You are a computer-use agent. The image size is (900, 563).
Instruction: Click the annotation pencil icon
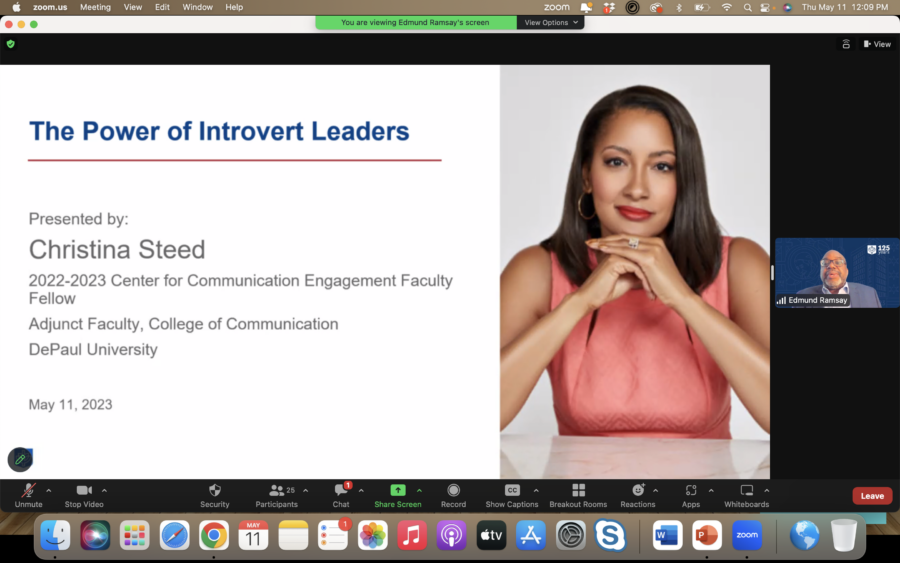[x=20, y=459]
